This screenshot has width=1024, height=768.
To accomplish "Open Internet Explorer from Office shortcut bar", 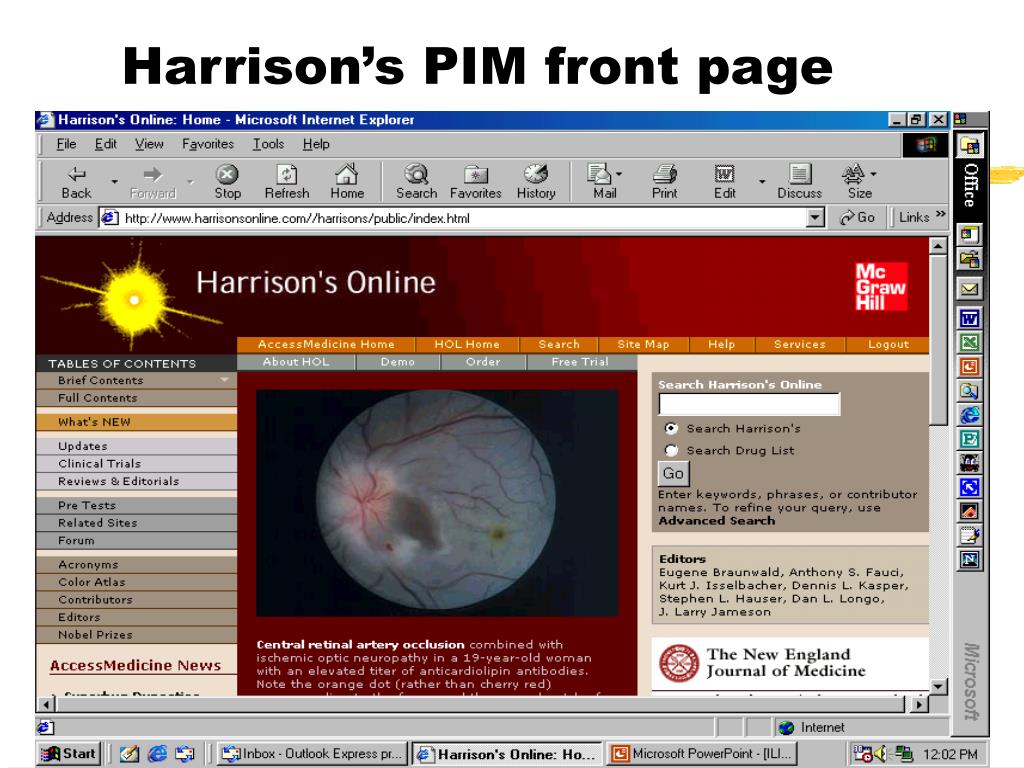I will tap(970, 415).
